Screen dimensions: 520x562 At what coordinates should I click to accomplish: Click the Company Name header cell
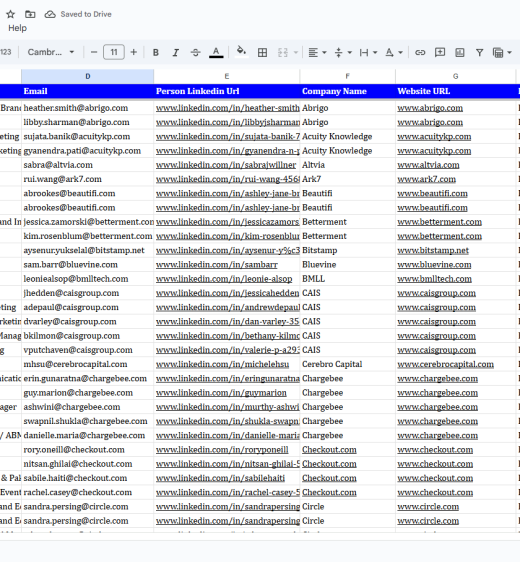(x=347, y=91)
